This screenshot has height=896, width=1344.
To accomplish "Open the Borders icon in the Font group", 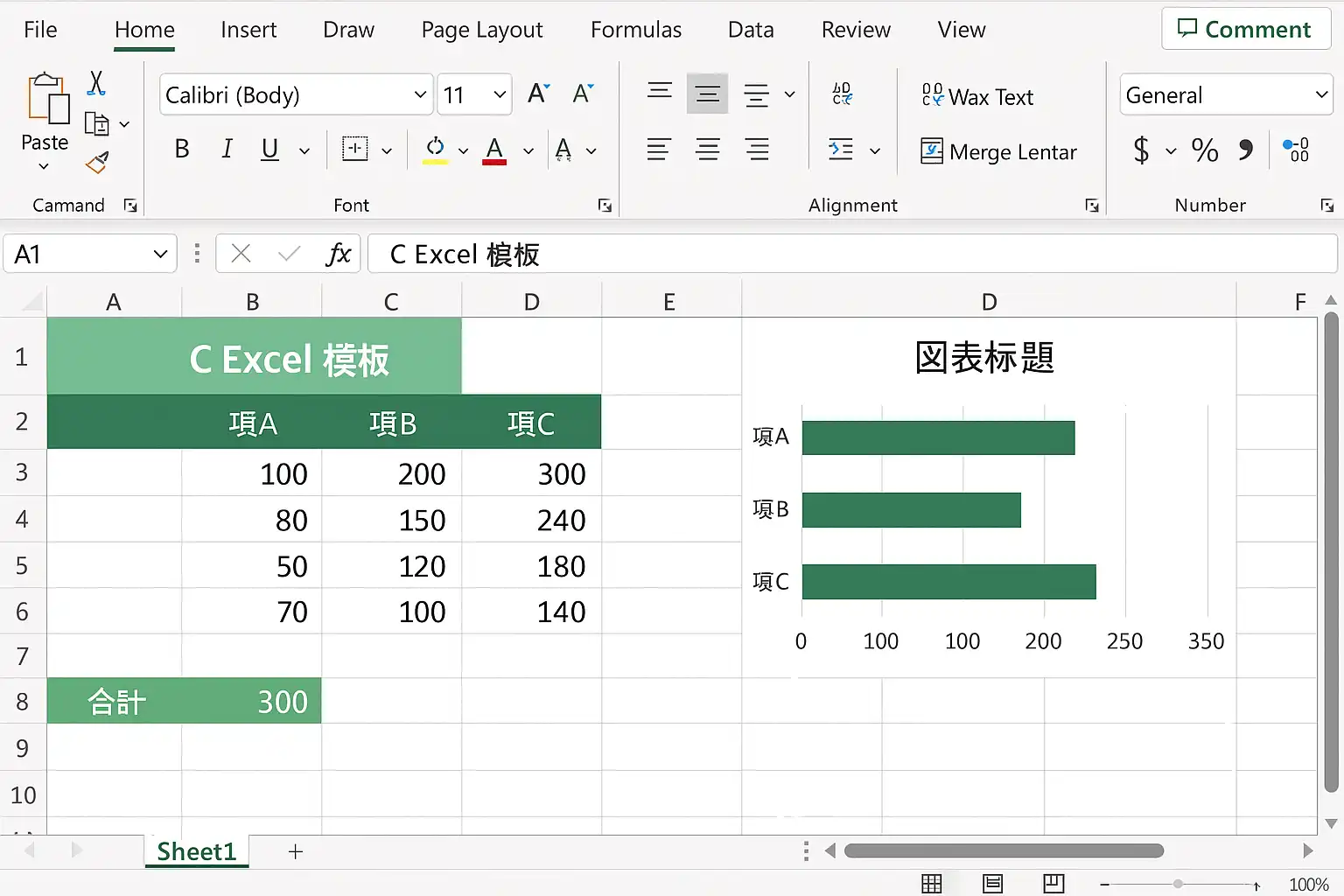I will click(x=355, y=150).
